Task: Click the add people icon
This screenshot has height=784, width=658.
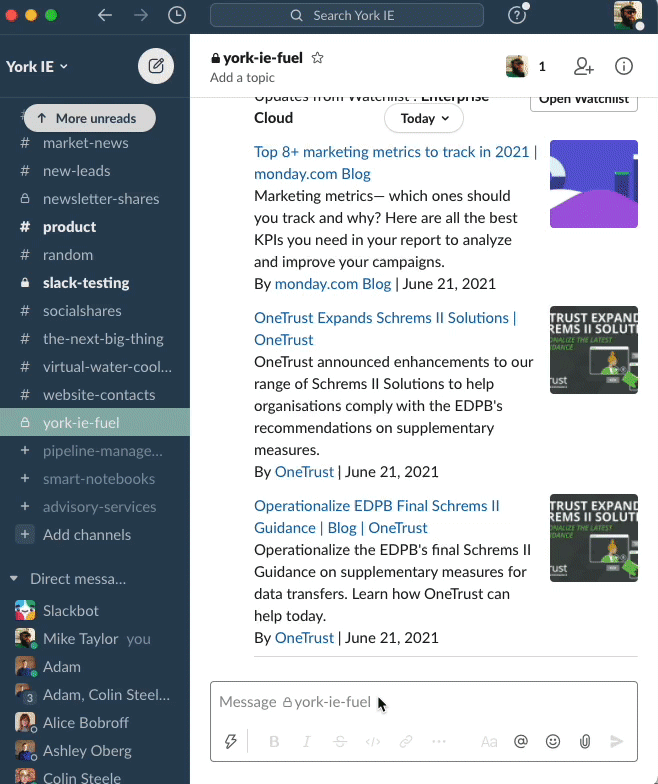Action: pos(584,66)
